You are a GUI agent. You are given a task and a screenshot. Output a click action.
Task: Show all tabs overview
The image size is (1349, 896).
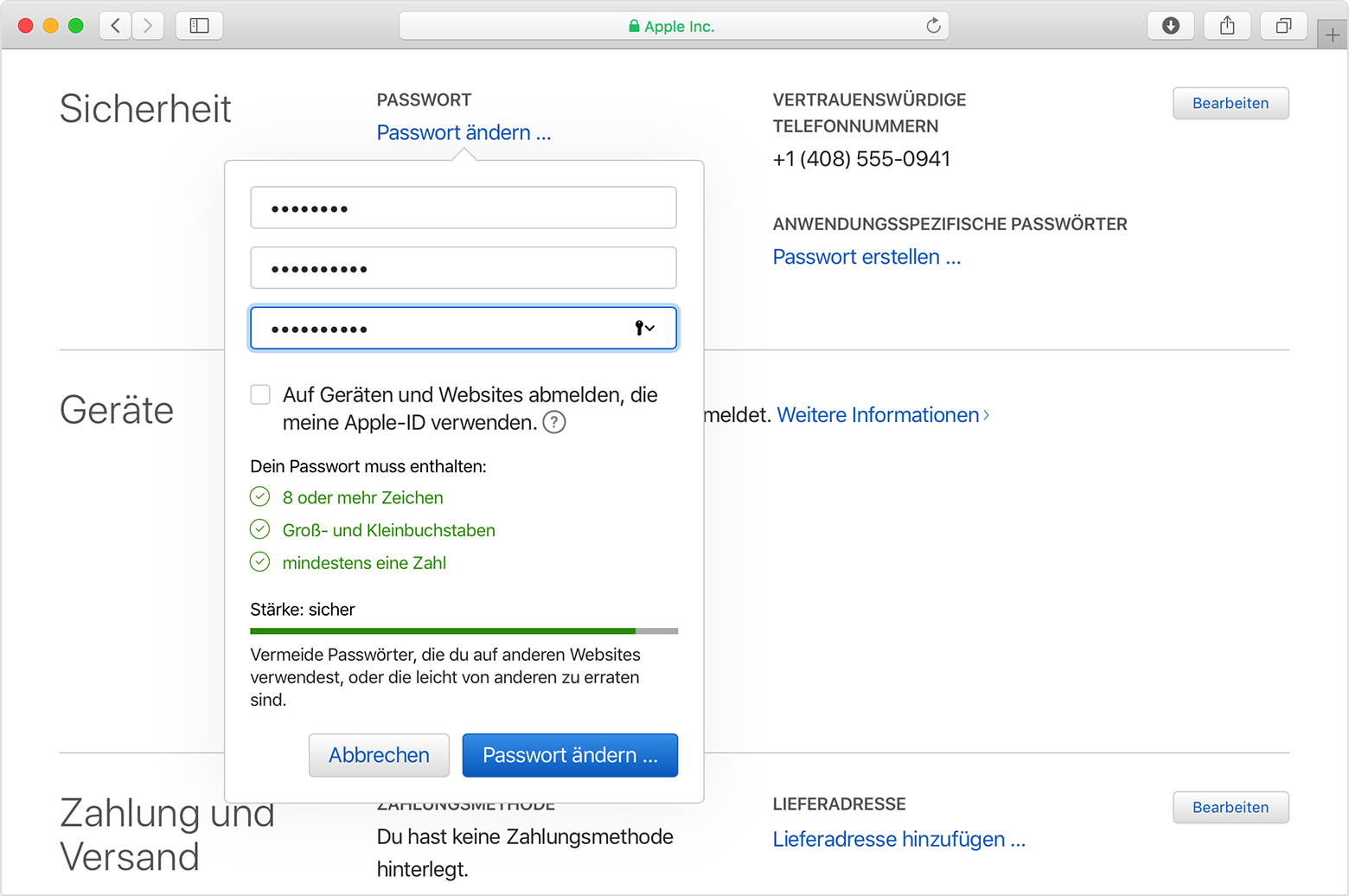[x=1283, y=26]
